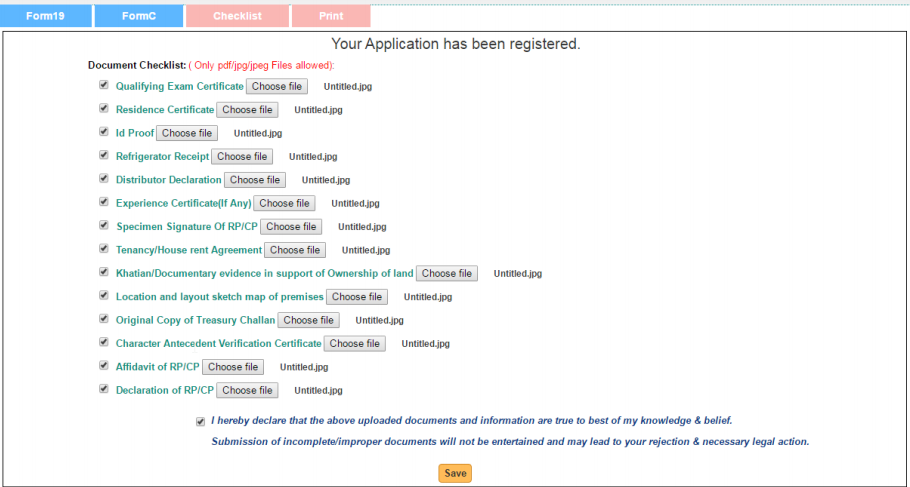Choose file for Affidavit of RP/CP
This screenshot has width=910, height=487.
click(232, 367)
